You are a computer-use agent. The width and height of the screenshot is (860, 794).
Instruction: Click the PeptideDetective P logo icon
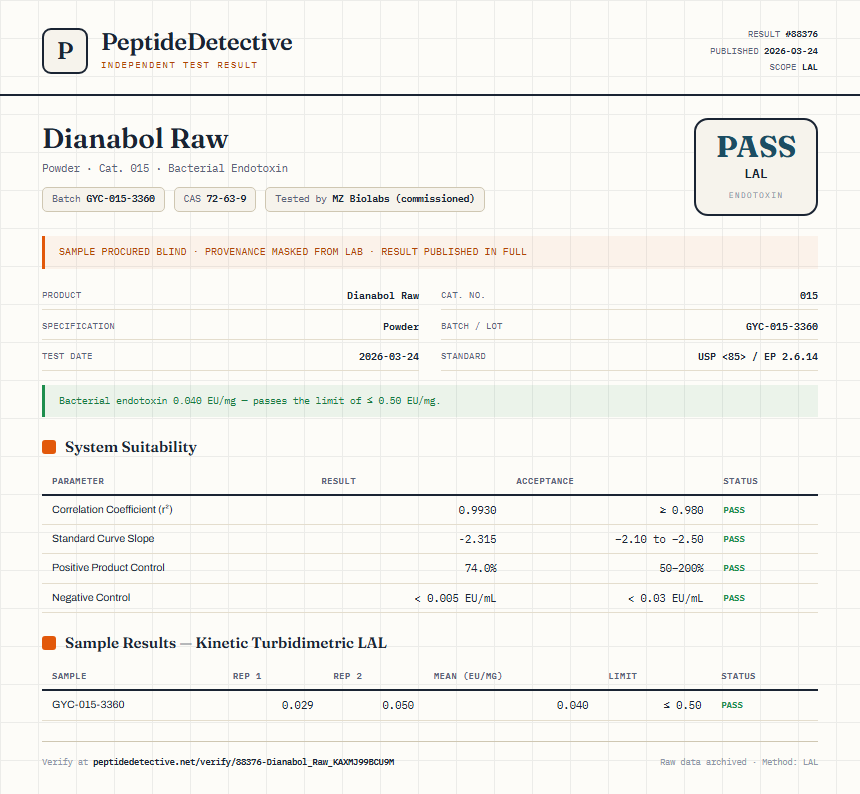65,51
